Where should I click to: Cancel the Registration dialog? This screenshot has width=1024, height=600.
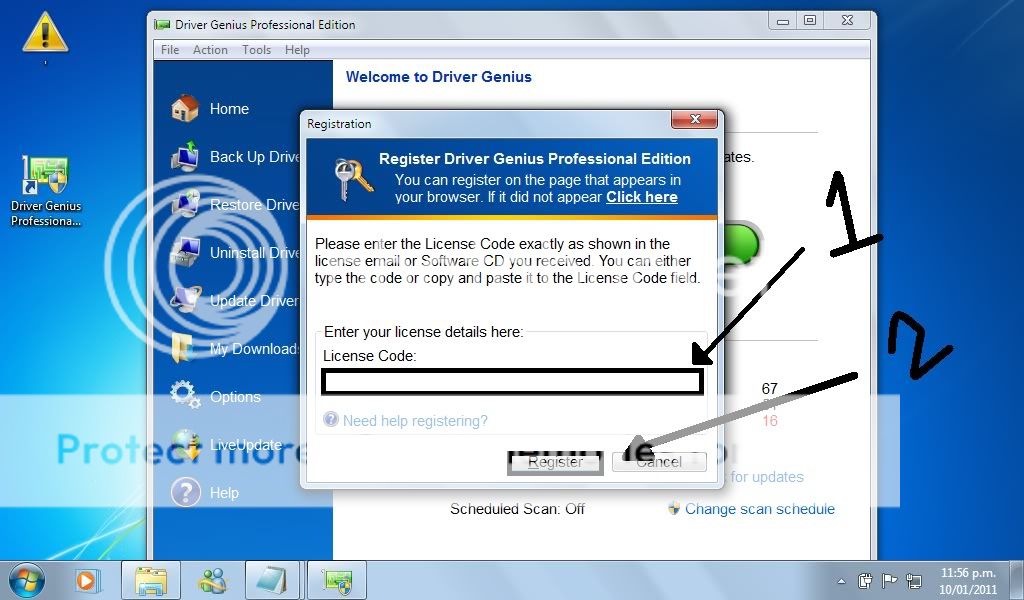click(x=659, y=462)
